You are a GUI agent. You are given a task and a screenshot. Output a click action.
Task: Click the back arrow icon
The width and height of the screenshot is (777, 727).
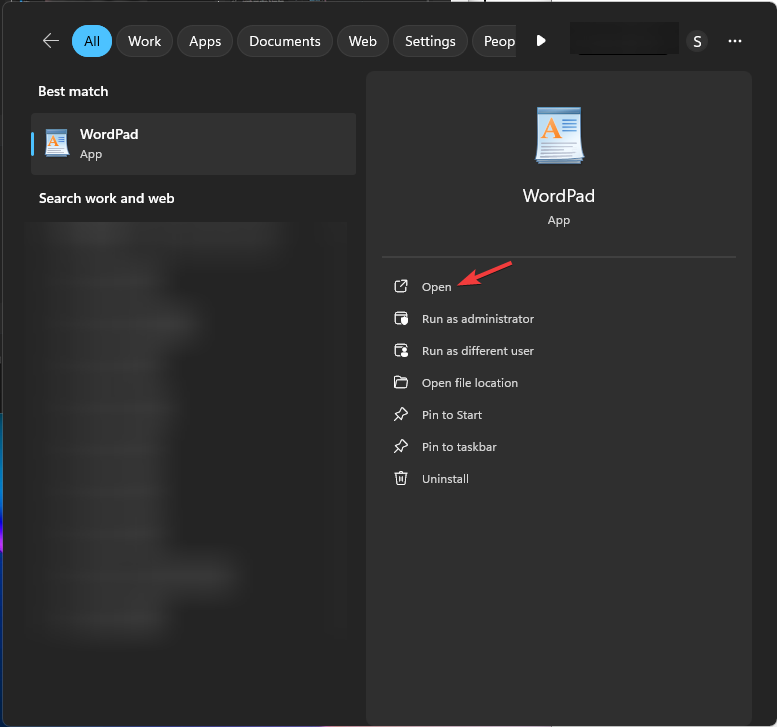click(x=50, y=41)
